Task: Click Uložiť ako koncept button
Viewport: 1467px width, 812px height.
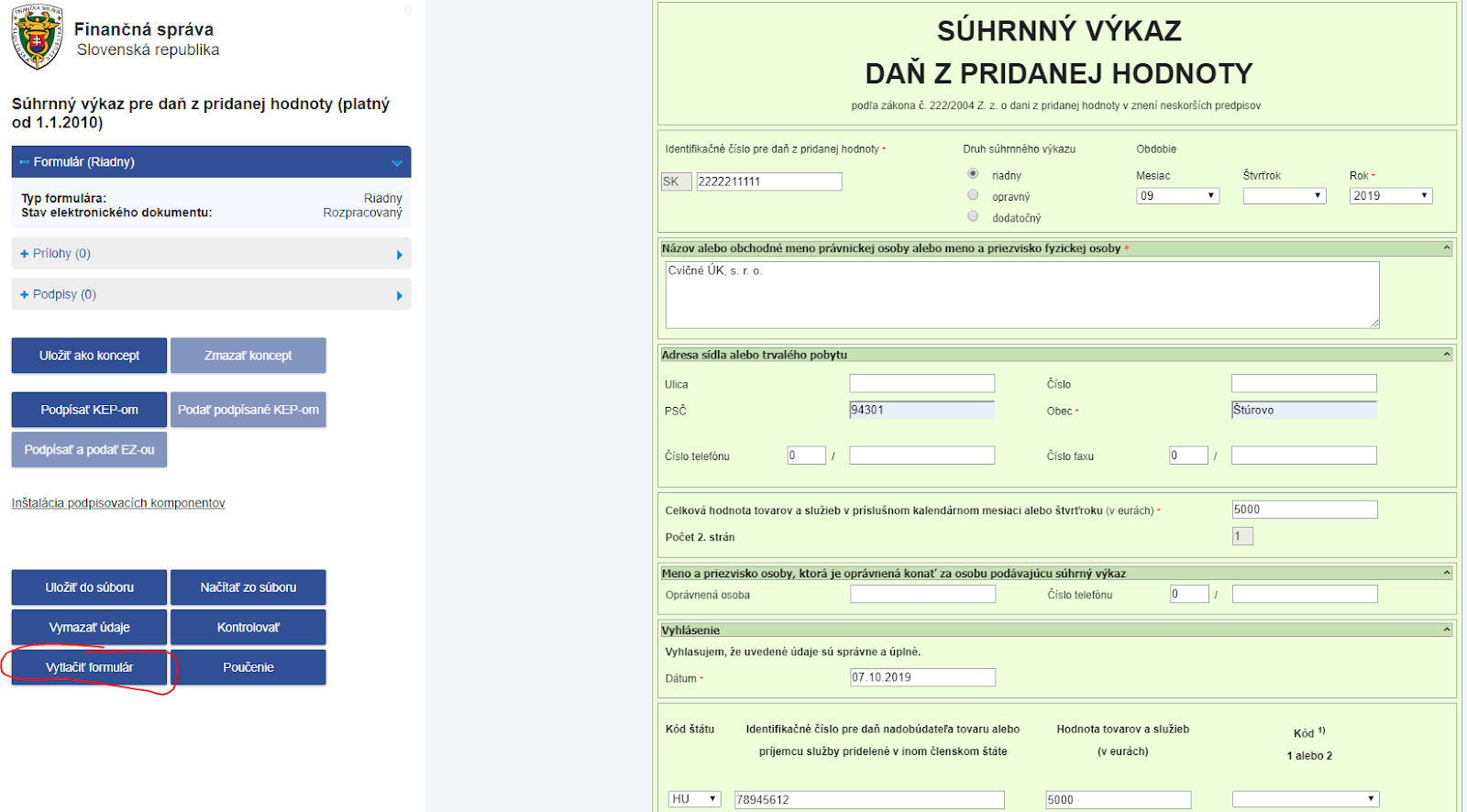Action: pos(89,356)
